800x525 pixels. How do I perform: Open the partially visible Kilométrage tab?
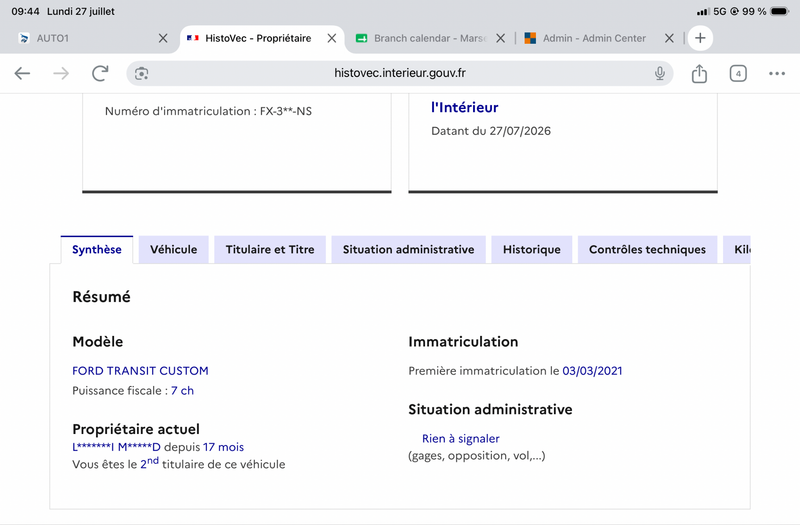(737, 249)
